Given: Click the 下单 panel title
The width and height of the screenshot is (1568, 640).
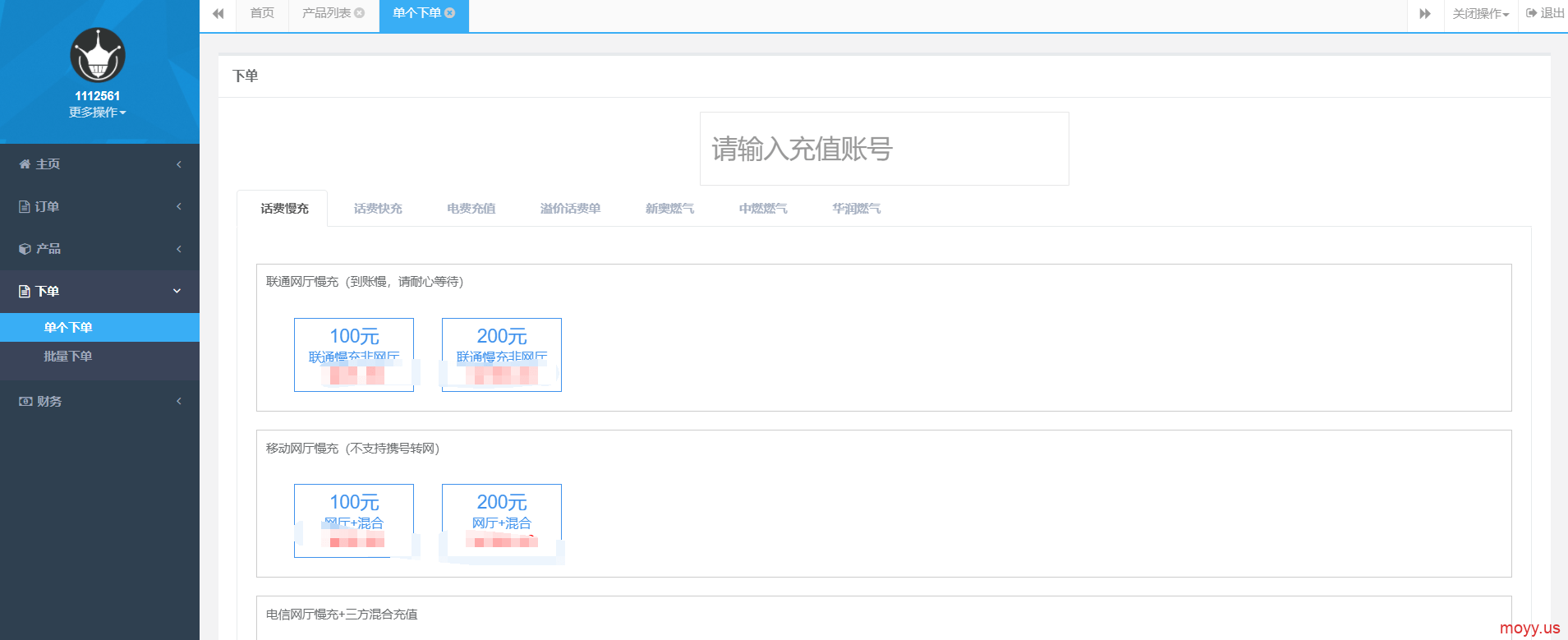Looking at the screenshot, I should (246, 76).
